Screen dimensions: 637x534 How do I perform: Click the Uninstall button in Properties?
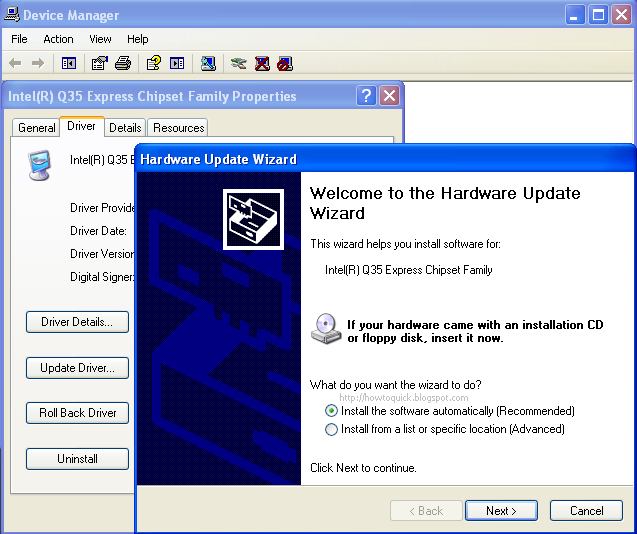77,459
